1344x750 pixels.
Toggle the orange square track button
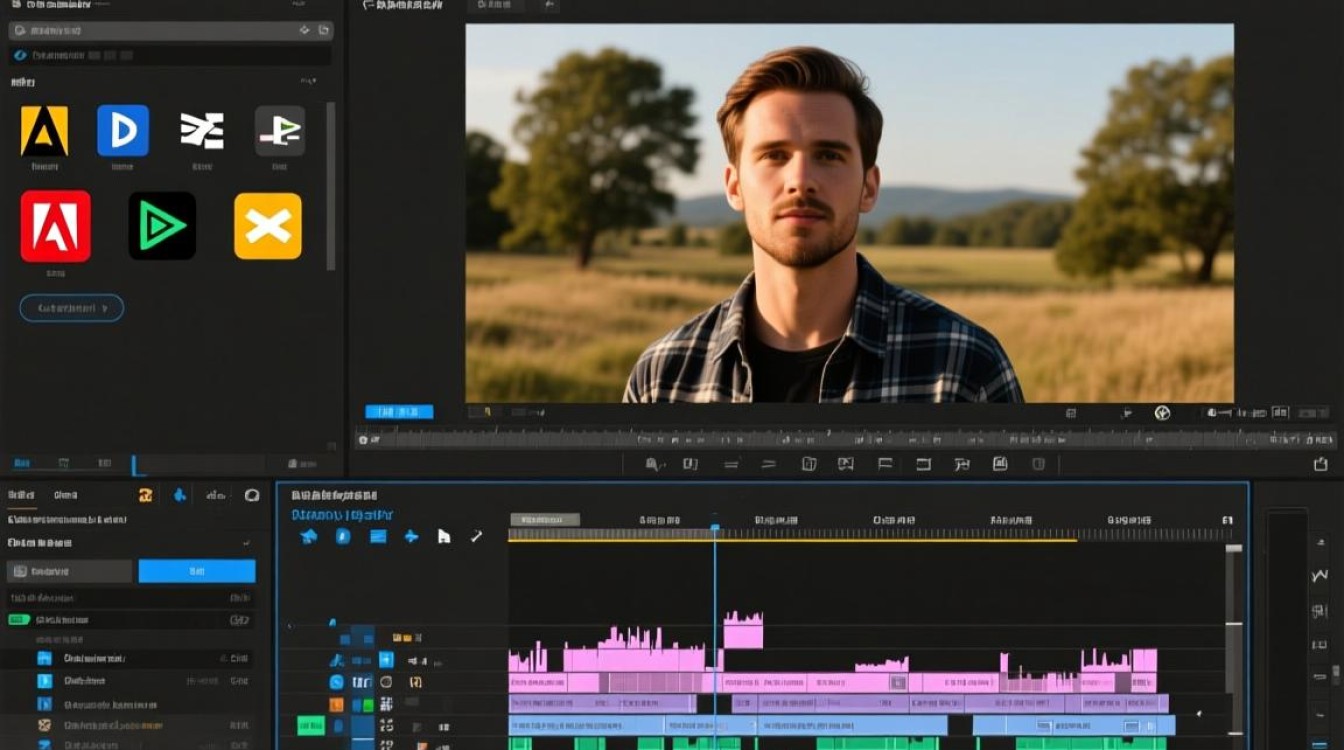click(x=336, y=704)
